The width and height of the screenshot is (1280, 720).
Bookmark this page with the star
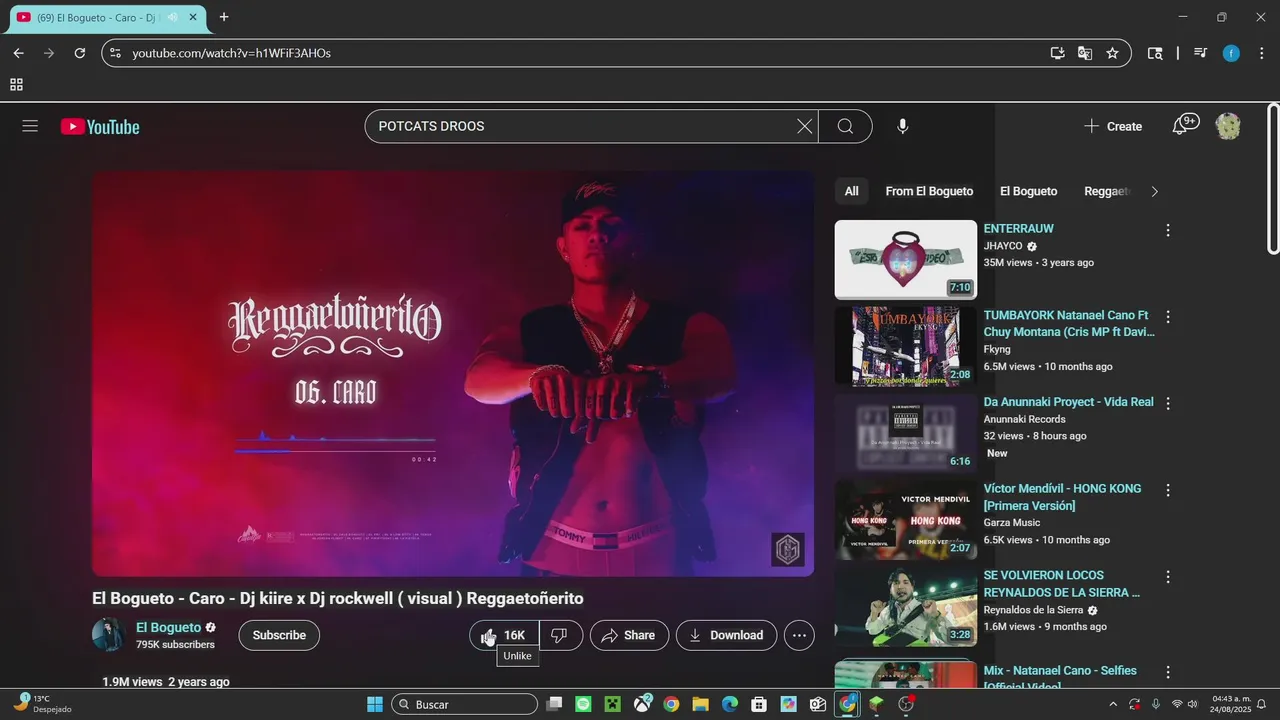point(1112,53)
